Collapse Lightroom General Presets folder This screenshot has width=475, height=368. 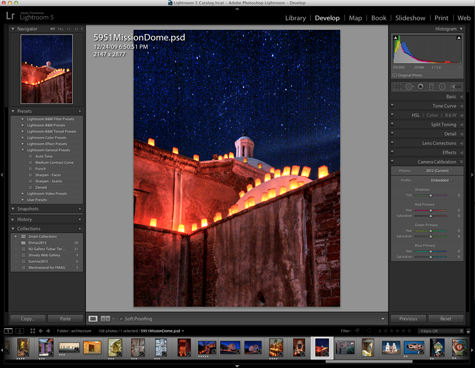23,150
